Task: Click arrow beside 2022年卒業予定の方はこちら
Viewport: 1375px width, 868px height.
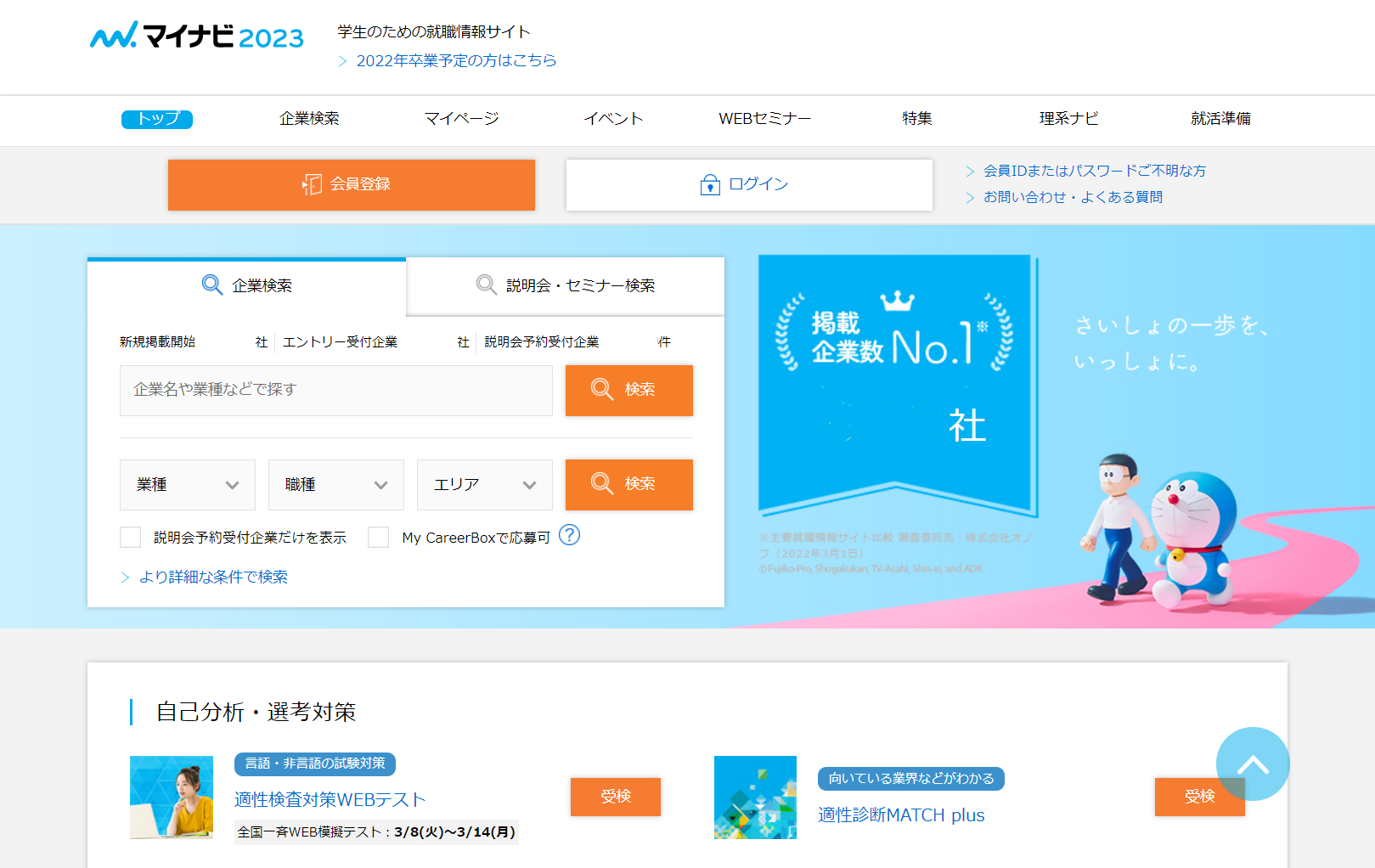Action: [x=343, y=61]
